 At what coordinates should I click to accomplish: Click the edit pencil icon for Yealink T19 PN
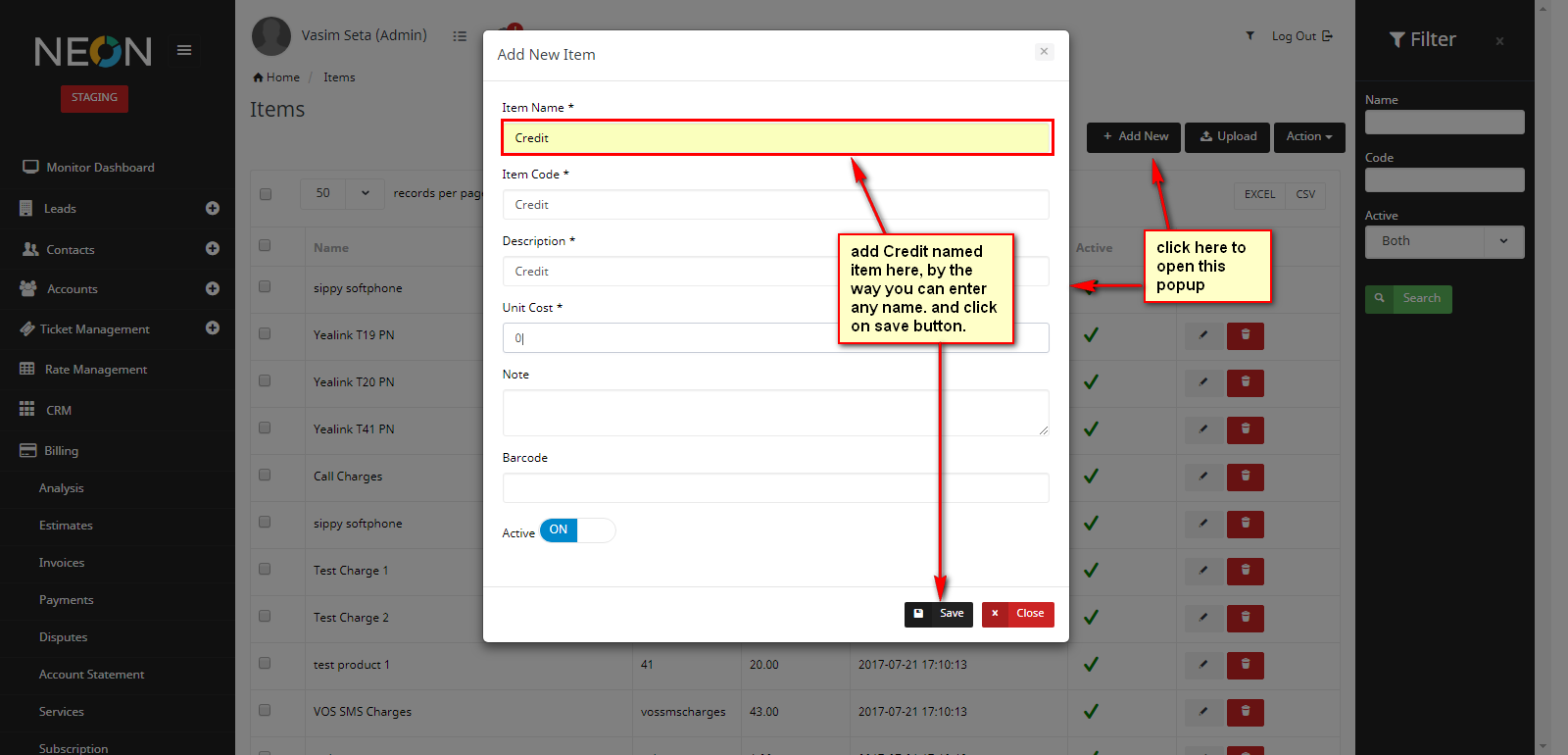[1203, 335]
